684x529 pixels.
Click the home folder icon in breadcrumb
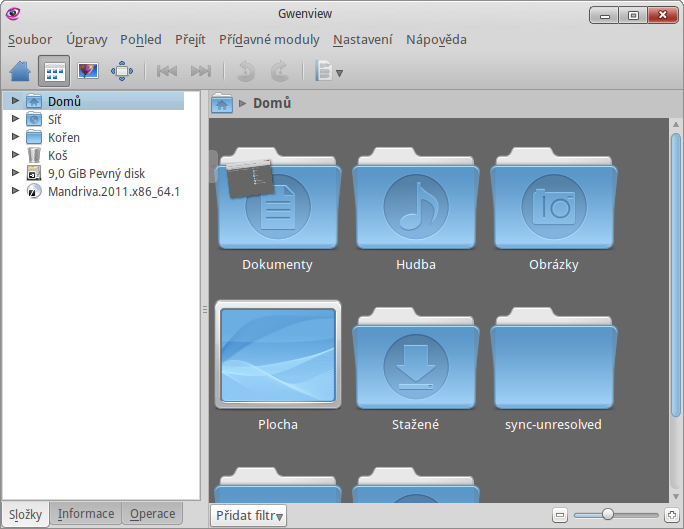click(x=222, y=103)
